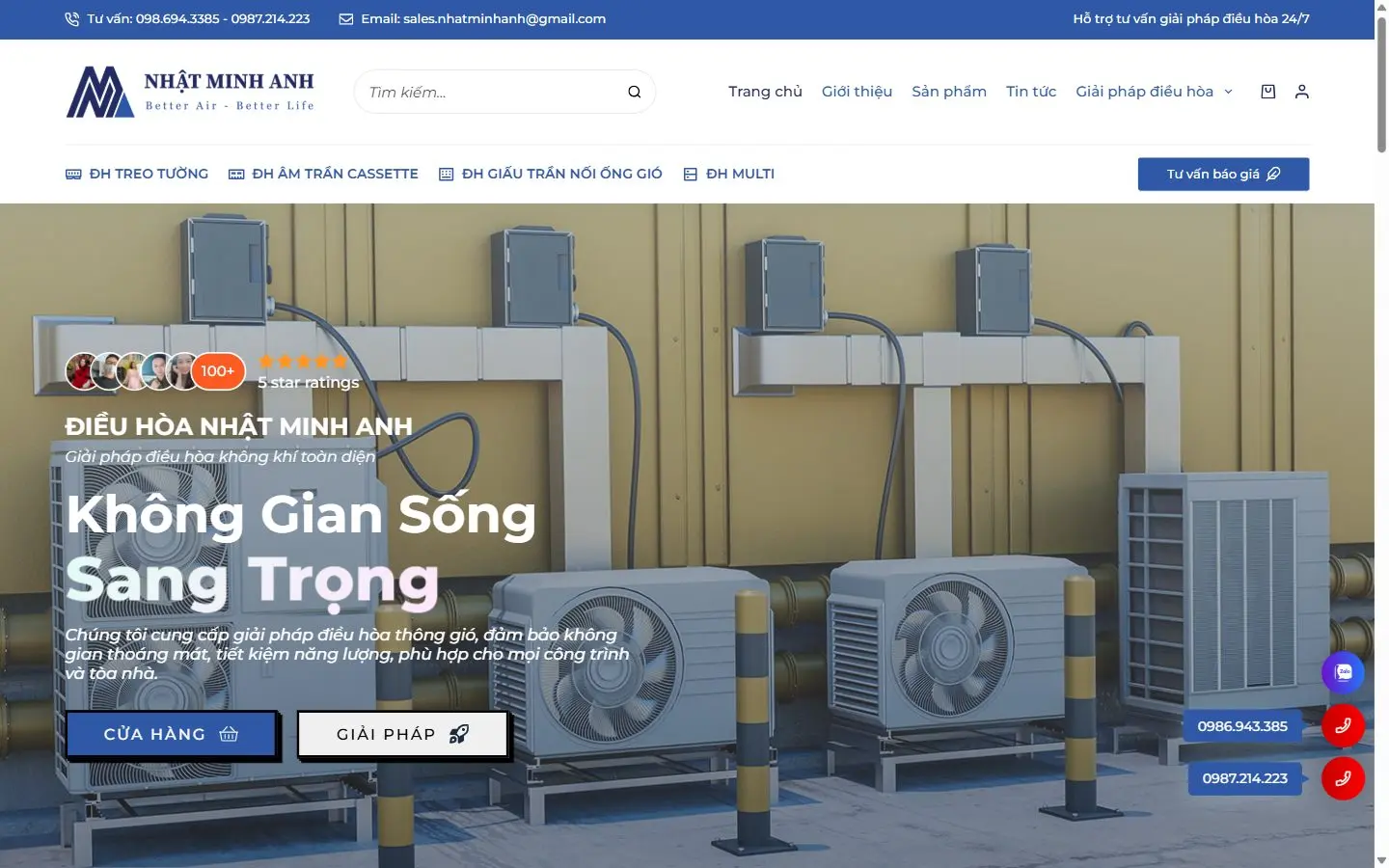
Task: Click the scrollbar down arrow
Action: pos(1381,859)
